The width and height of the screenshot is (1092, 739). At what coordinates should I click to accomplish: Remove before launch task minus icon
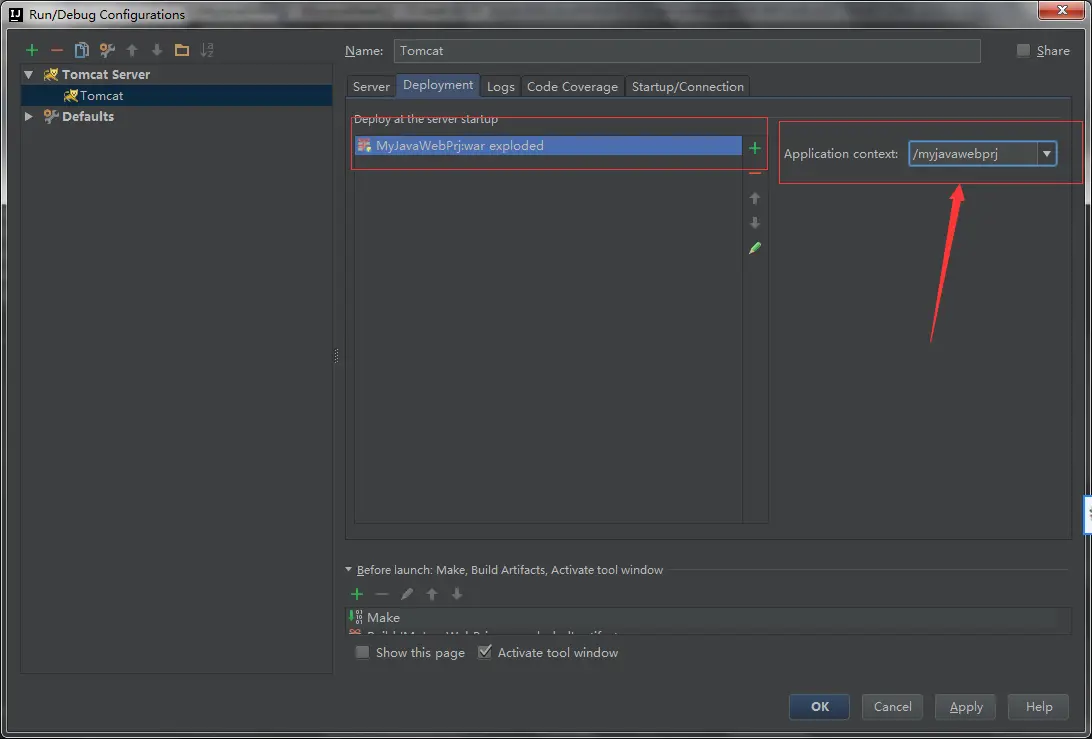pyautogui.click(x=382, y=594)
